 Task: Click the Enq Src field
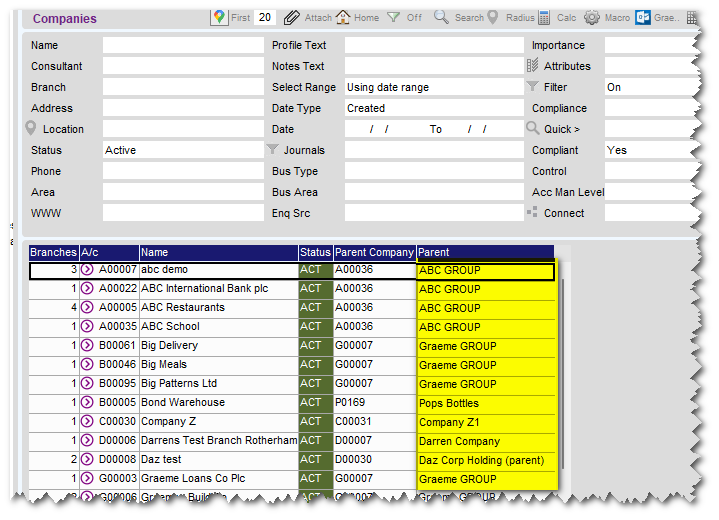[434, 213]
